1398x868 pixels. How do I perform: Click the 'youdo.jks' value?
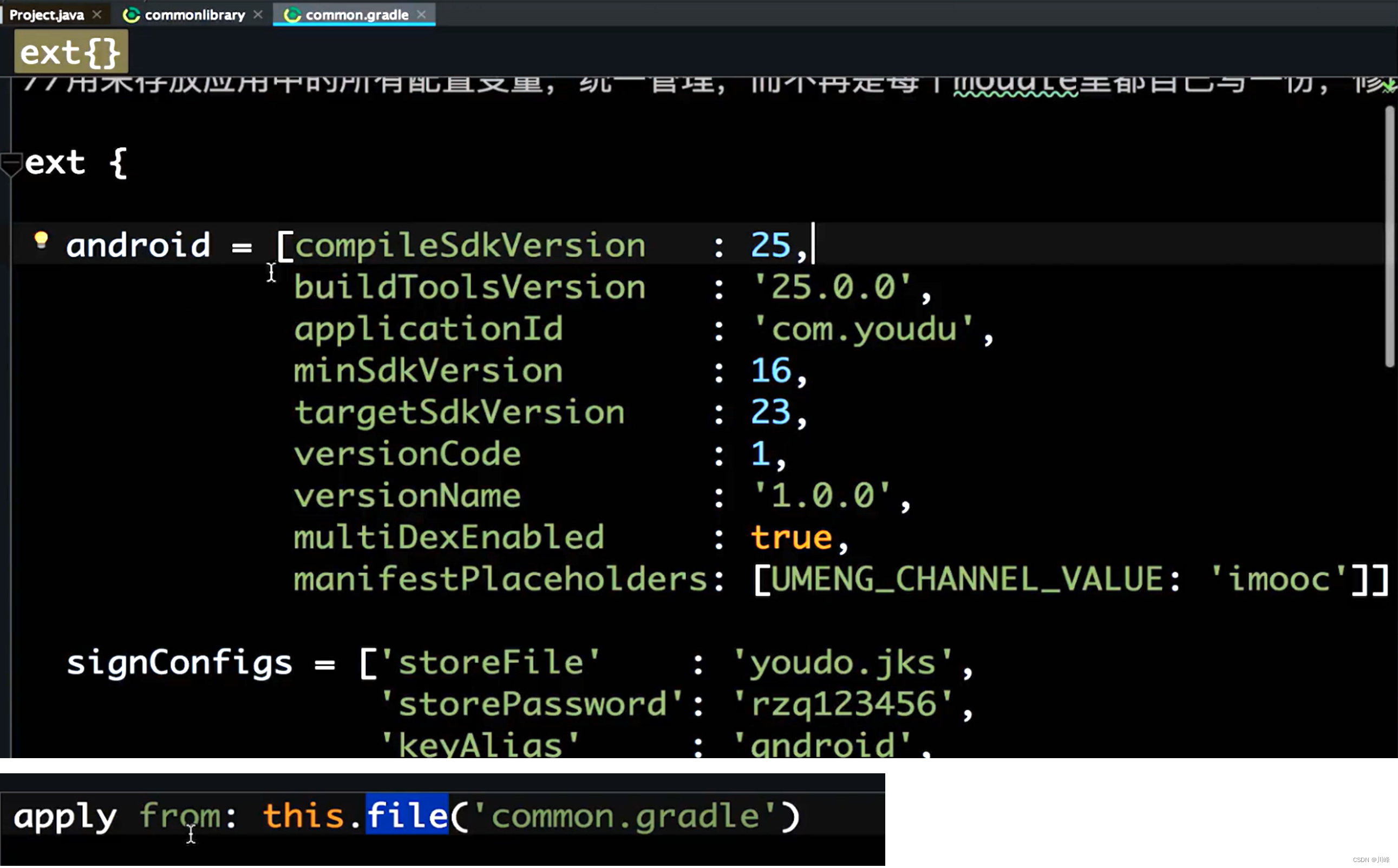[x=843, y=663]
